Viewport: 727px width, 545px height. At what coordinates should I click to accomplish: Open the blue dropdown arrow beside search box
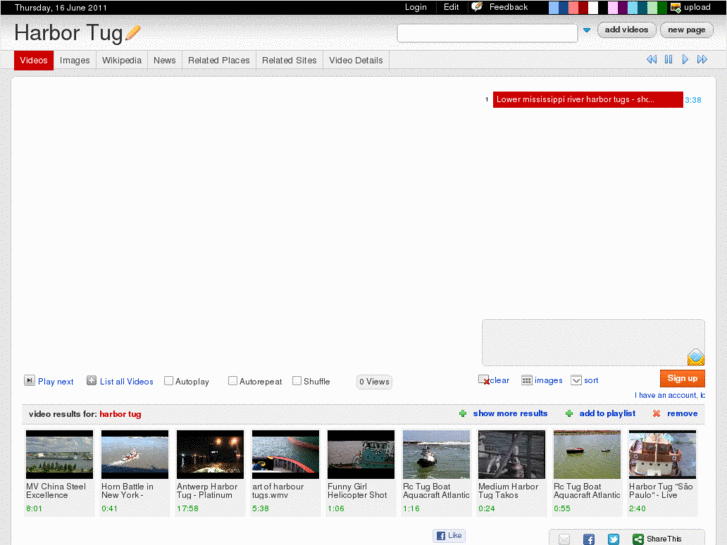point(587,30)
